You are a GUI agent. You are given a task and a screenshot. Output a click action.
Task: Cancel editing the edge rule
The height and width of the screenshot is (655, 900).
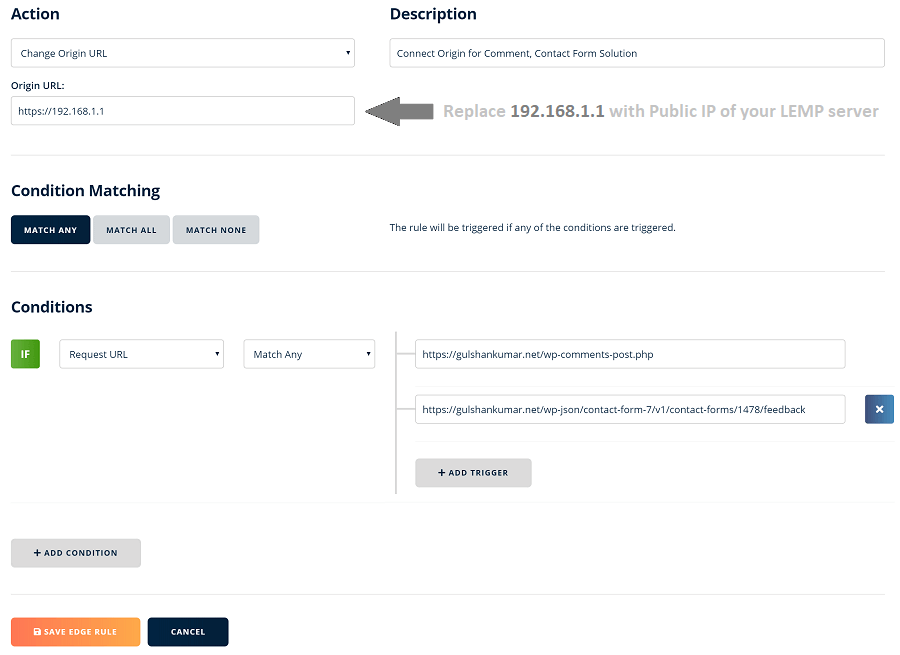click(x=188, y=632)
